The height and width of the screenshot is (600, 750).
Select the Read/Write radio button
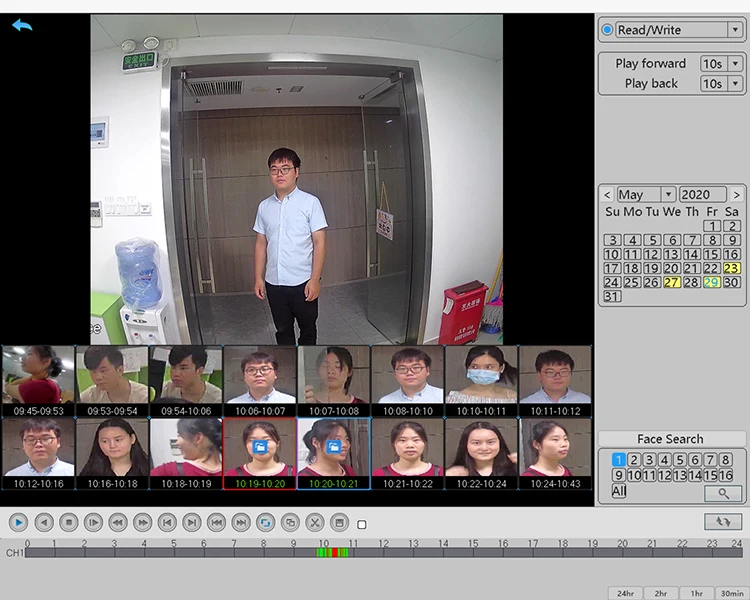click(x=608, y=30)
